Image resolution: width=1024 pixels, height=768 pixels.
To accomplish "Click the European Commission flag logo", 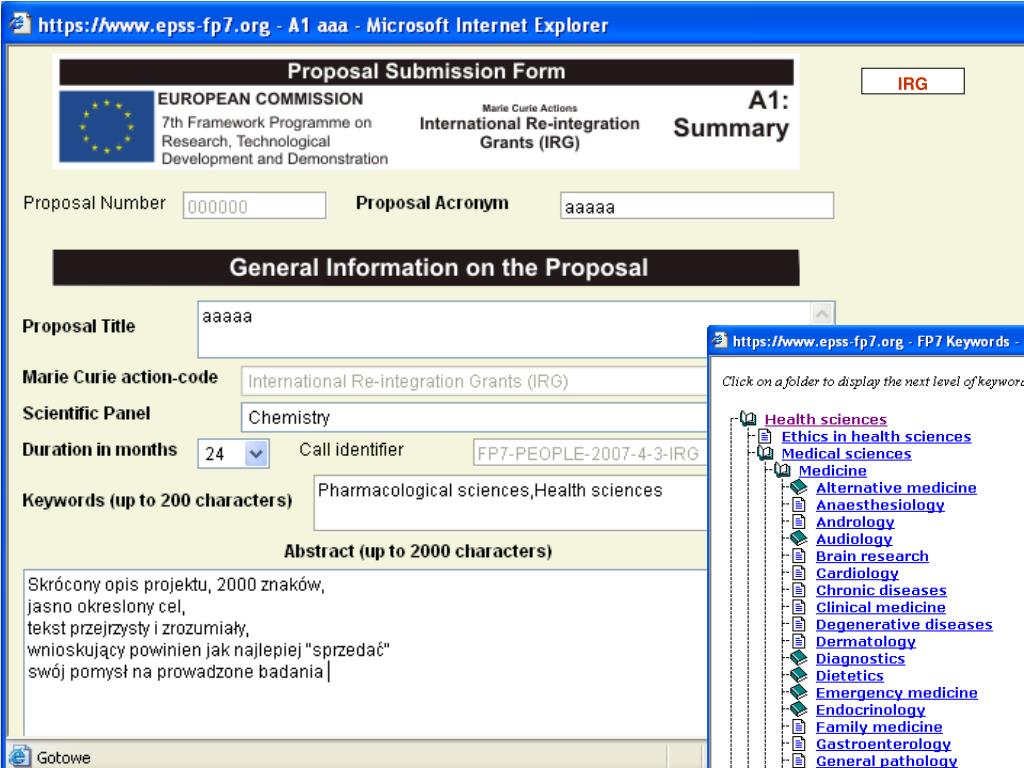I will (106, 126).
